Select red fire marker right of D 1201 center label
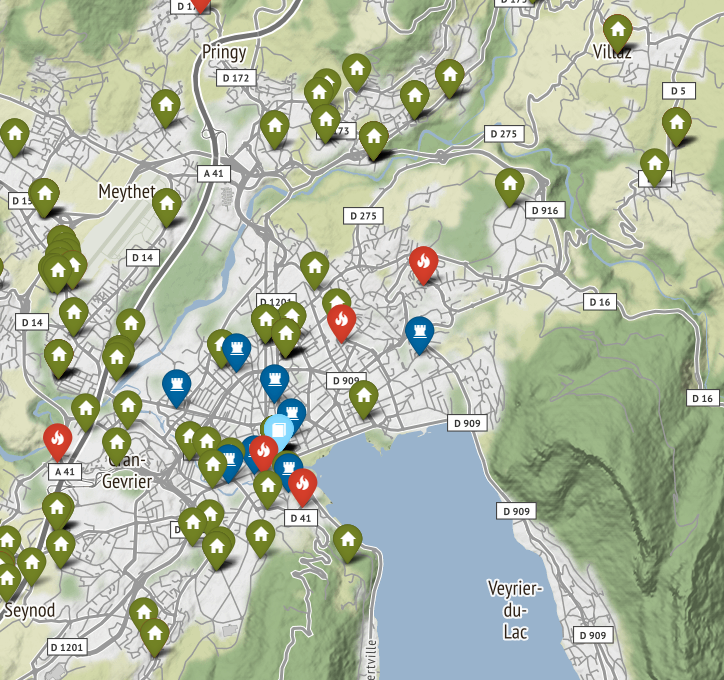Viewport: 724px width, 680px height. (x=341, y=323)
